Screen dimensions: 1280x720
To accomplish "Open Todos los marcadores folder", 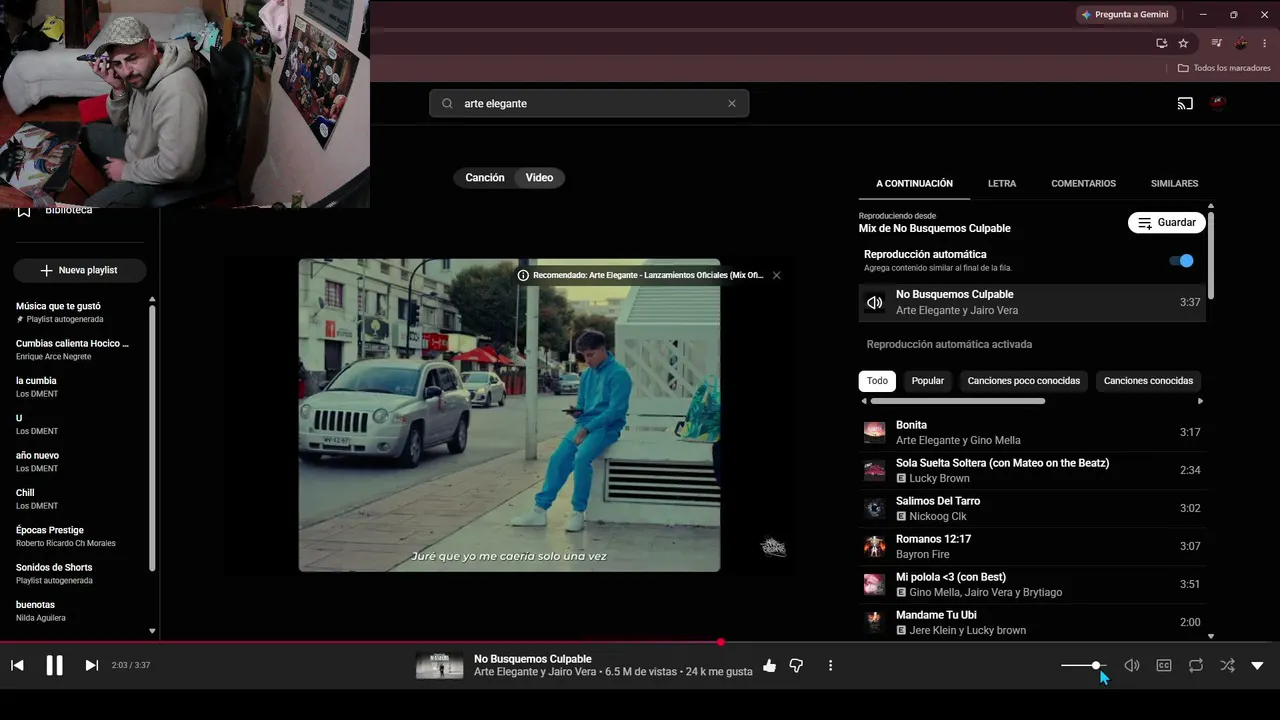I will click(1224, 68).
